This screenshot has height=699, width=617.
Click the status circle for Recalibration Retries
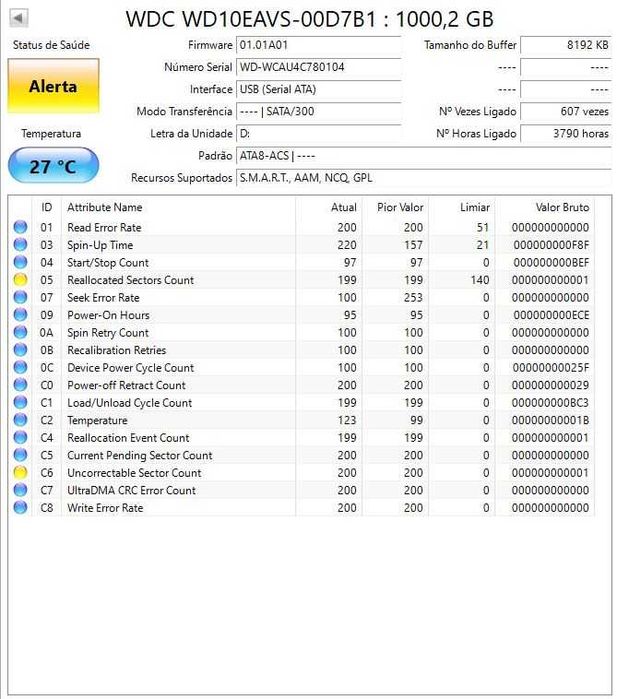(20, 350)
